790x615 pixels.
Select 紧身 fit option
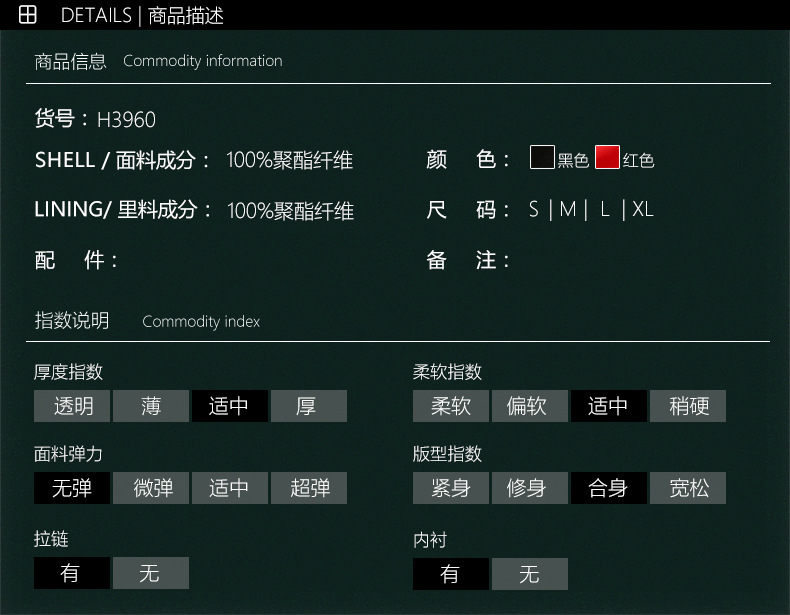(451, 488)
